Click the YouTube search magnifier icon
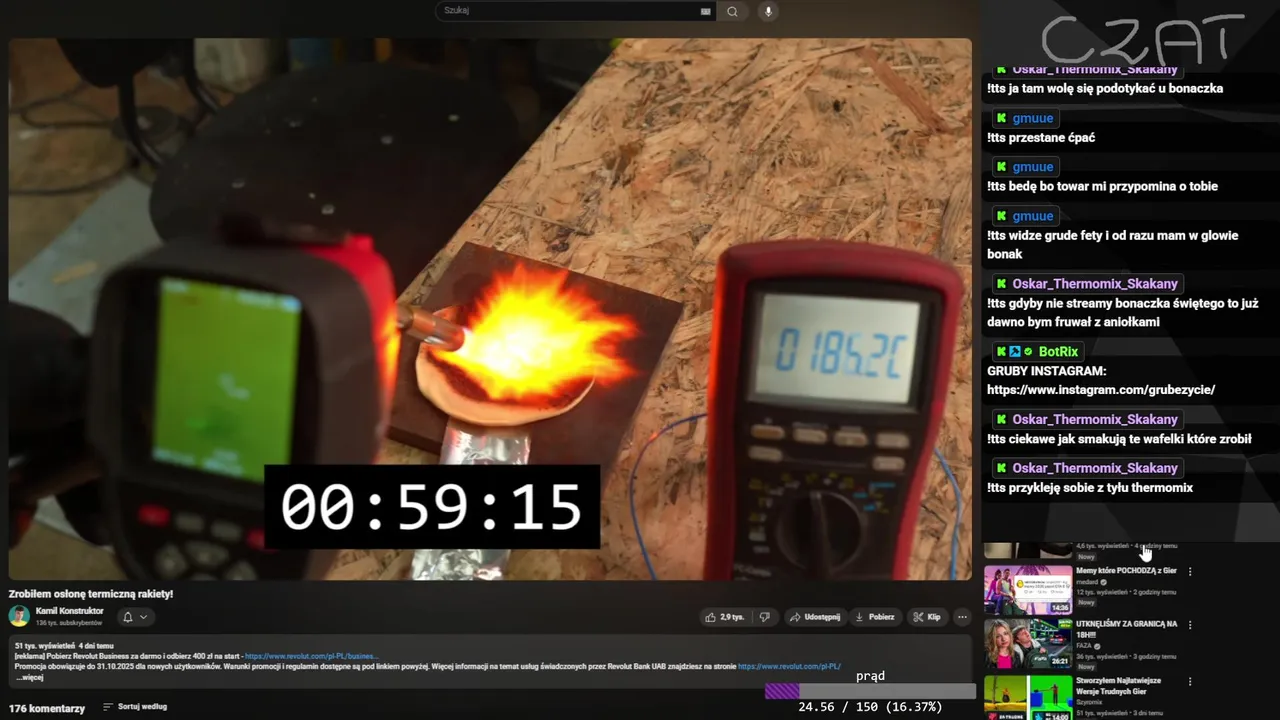Image resolution: width=1280 pixels, height=720 pixels. point(733,11)
